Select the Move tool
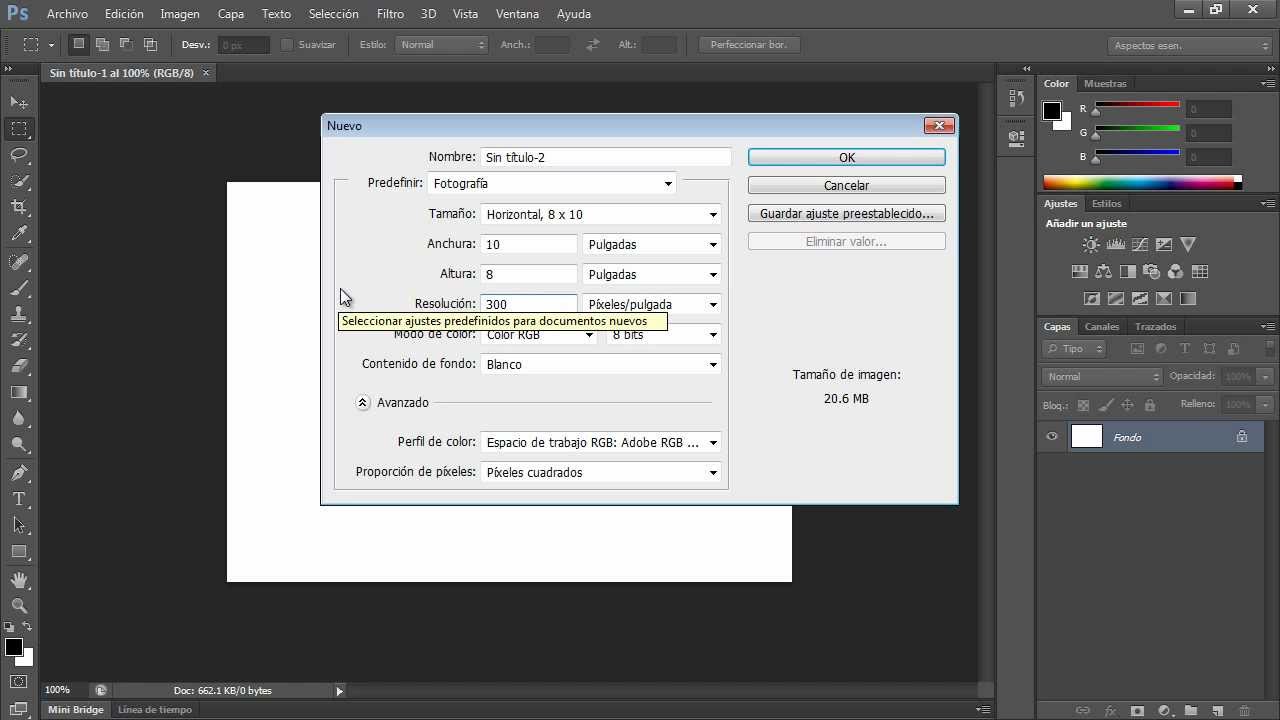Viewport: 1280px width, 720px height. 19,102
